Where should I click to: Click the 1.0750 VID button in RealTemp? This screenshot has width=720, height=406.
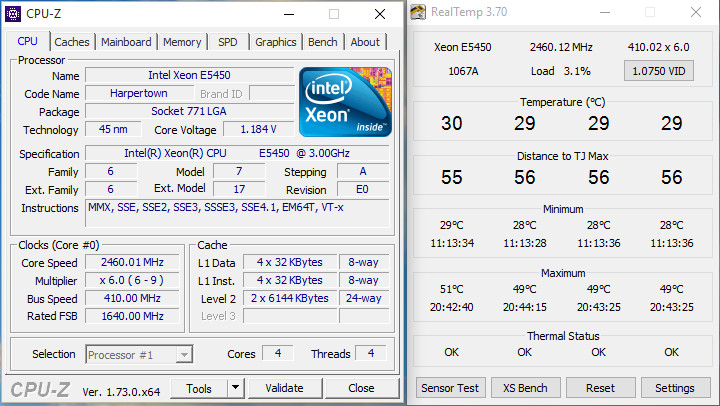coord(658,71)
